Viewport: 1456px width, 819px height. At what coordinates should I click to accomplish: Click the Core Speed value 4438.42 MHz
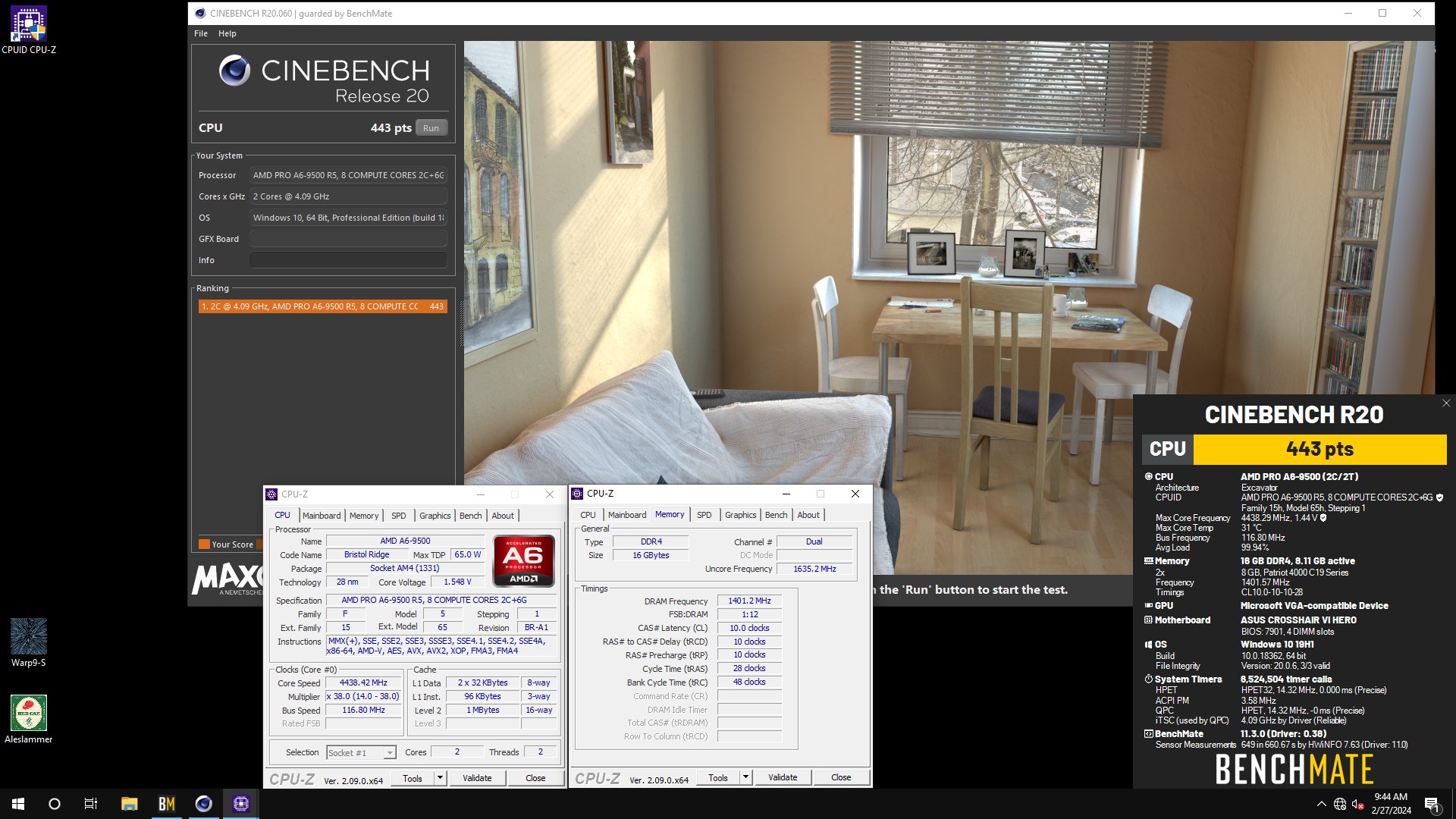pyautogui.click(x=364, y=683)
